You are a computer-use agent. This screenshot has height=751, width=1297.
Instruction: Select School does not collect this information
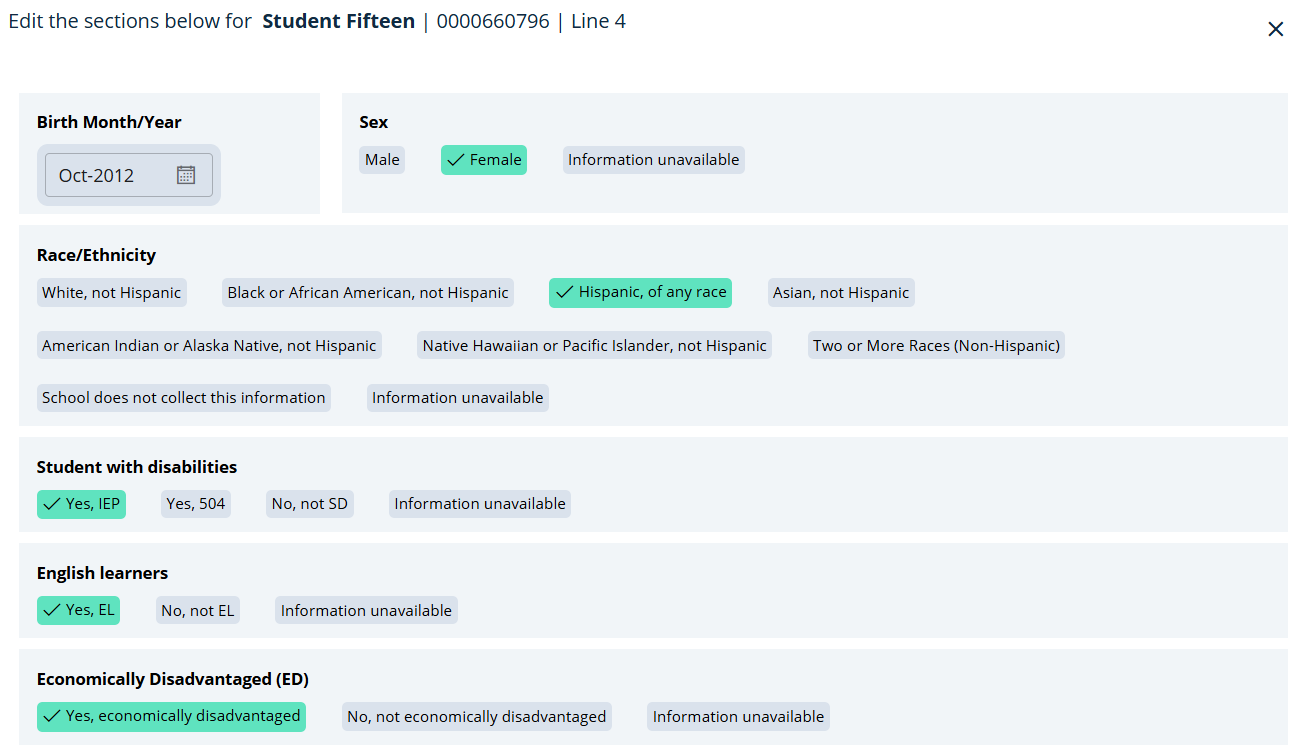pyautogui.click(x=184, y=398)
